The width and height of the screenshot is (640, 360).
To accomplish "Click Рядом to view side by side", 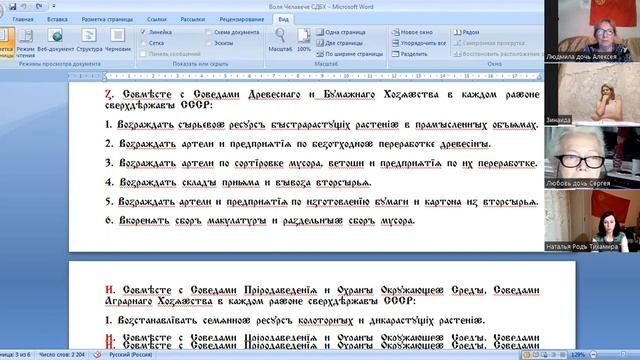I will click(x=467, y=32).
